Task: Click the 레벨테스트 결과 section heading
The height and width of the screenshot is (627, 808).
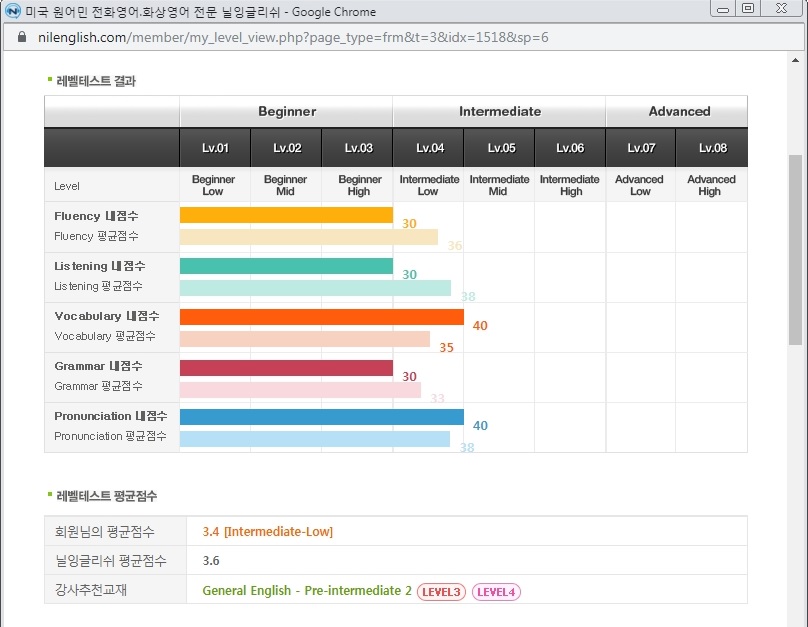Action: pos(95,81)
